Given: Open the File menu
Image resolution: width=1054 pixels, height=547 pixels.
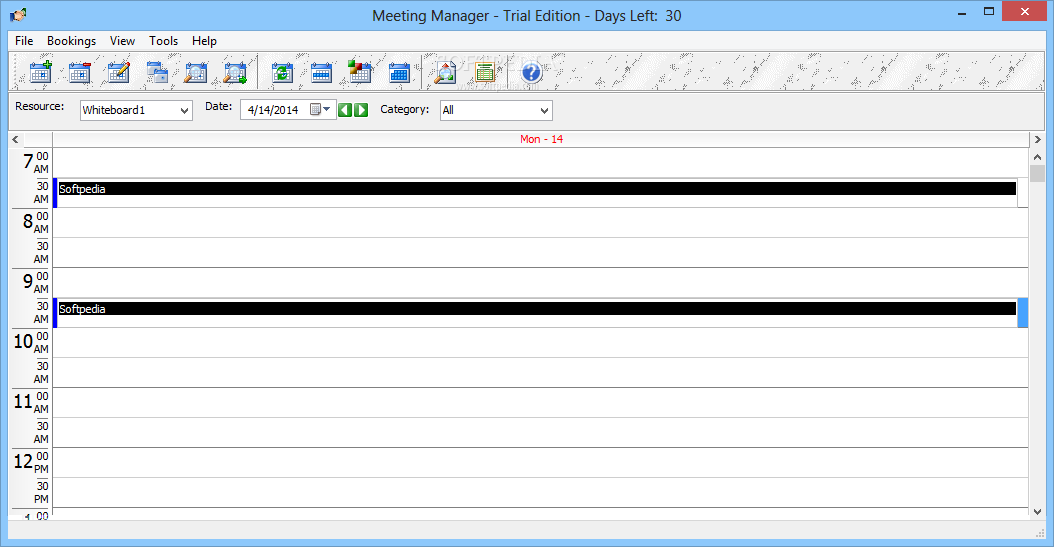Looking at the screenshot, I should point(24,41).
